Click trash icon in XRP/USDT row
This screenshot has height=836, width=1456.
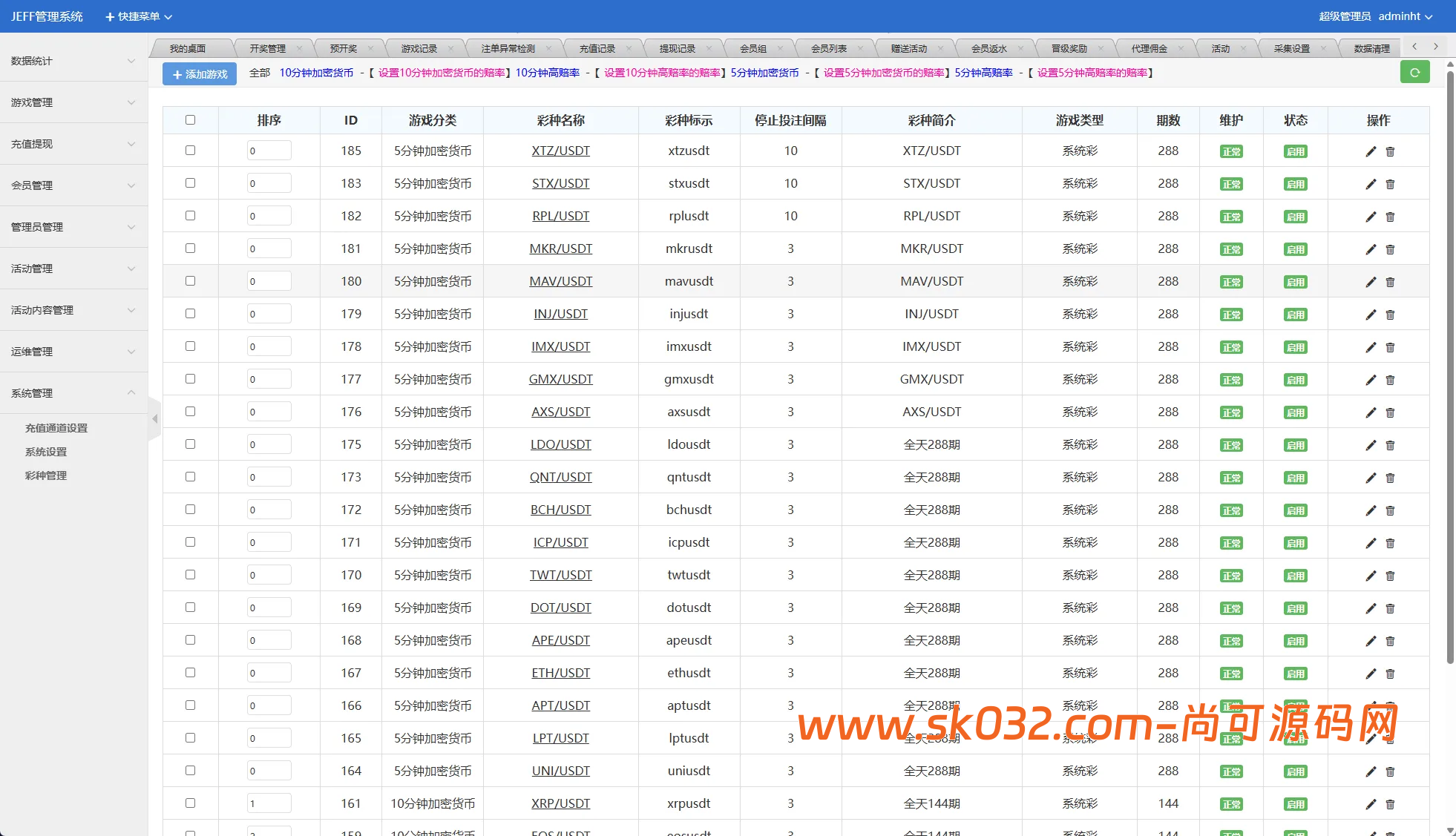click(1390, 804)
